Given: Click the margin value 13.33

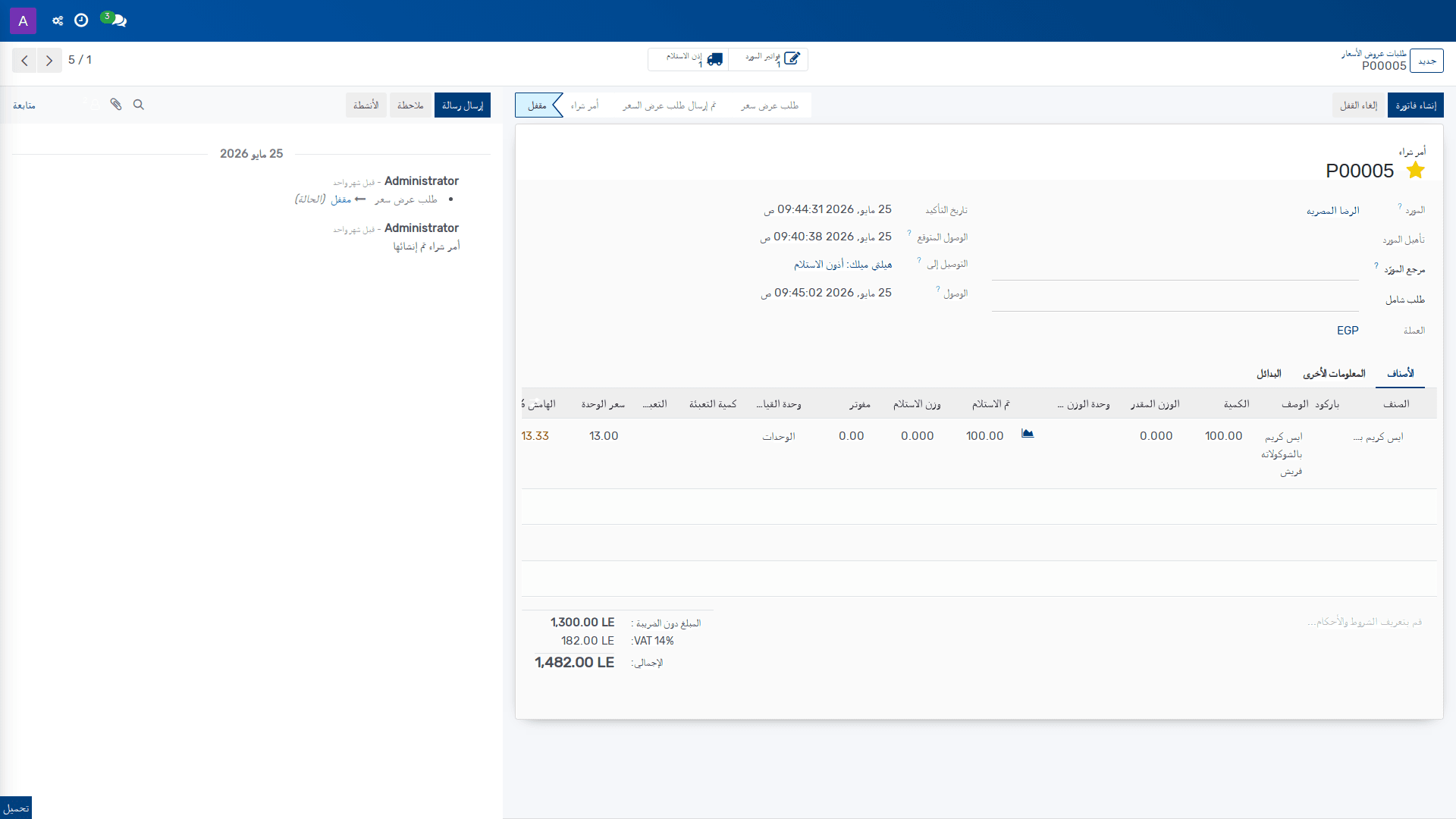Looking at the screenshot, I should click(535, 436).
